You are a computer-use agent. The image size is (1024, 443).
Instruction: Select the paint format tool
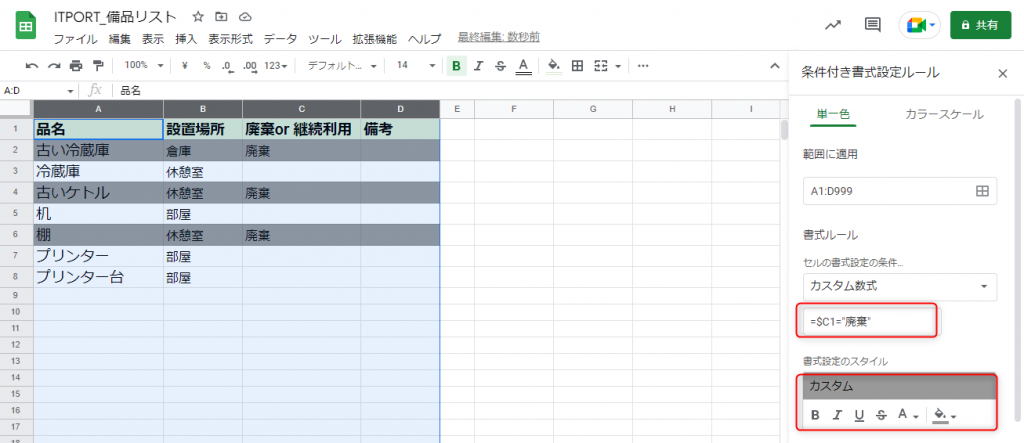[98, 66]
